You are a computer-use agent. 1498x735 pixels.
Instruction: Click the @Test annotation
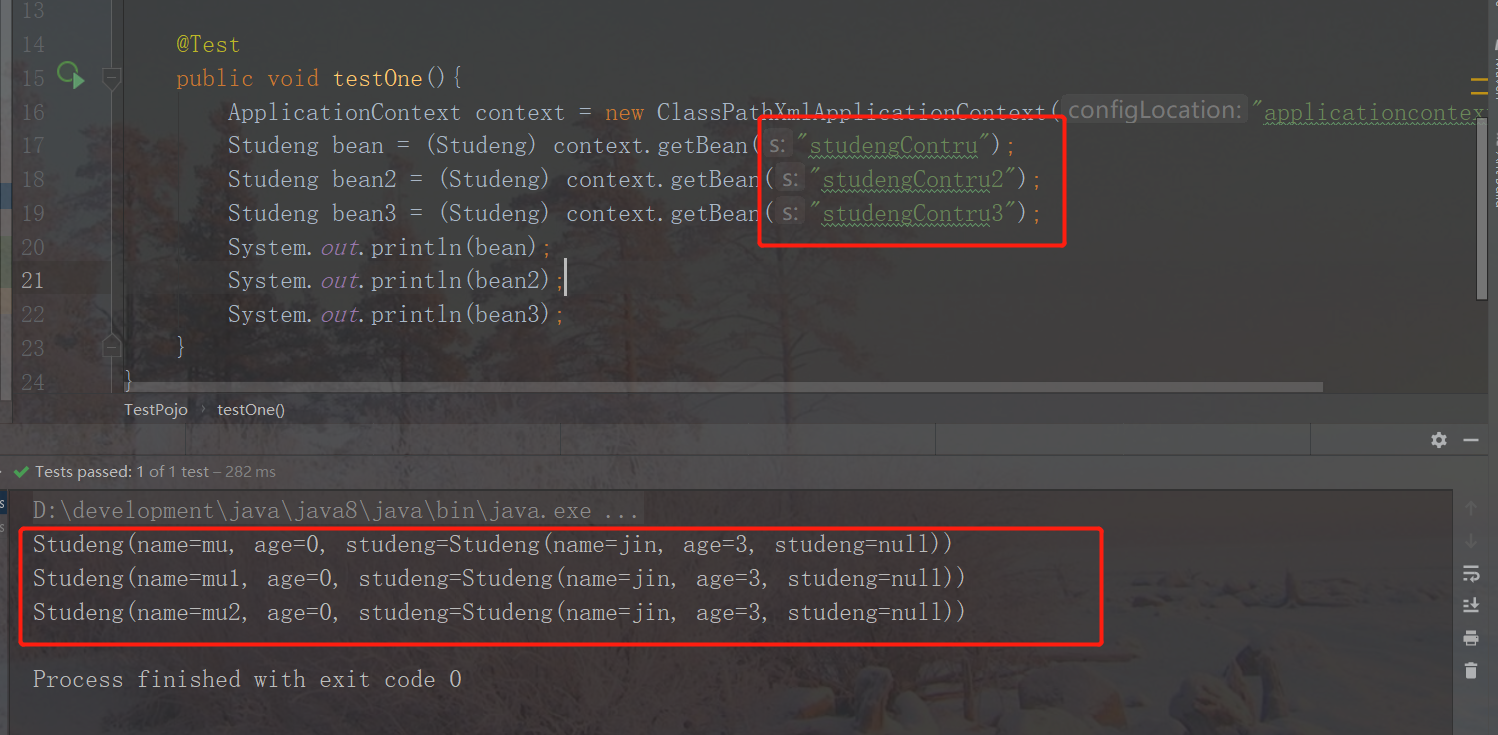click(x=208, y=44)
